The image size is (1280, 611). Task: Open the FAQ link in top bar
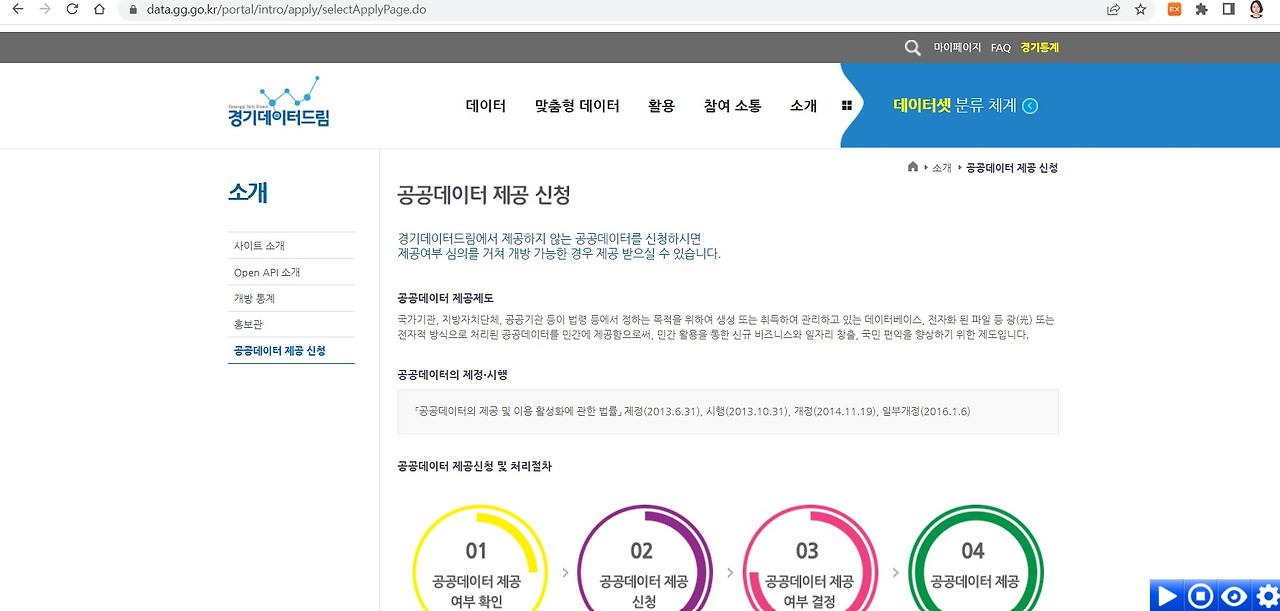click(1001, 48)
